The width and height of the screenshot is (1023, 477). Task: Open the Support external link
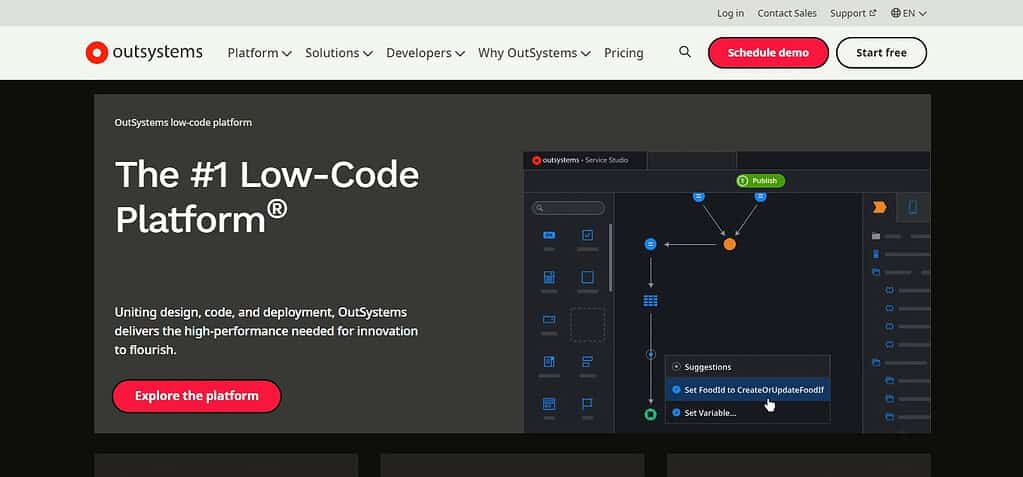tap(853, 13)
